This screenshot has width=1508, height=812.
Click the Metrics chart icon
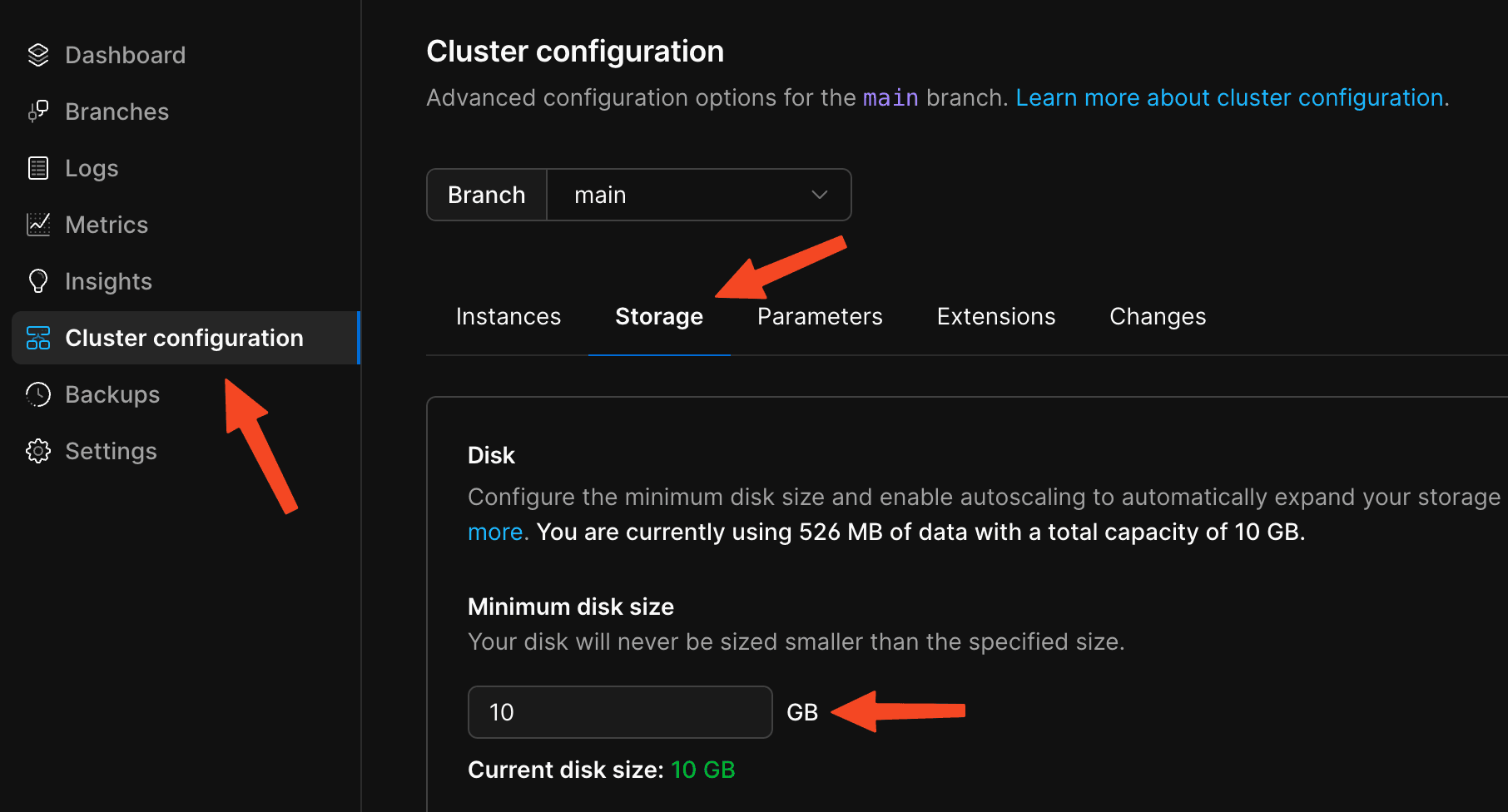click(38, 224)
